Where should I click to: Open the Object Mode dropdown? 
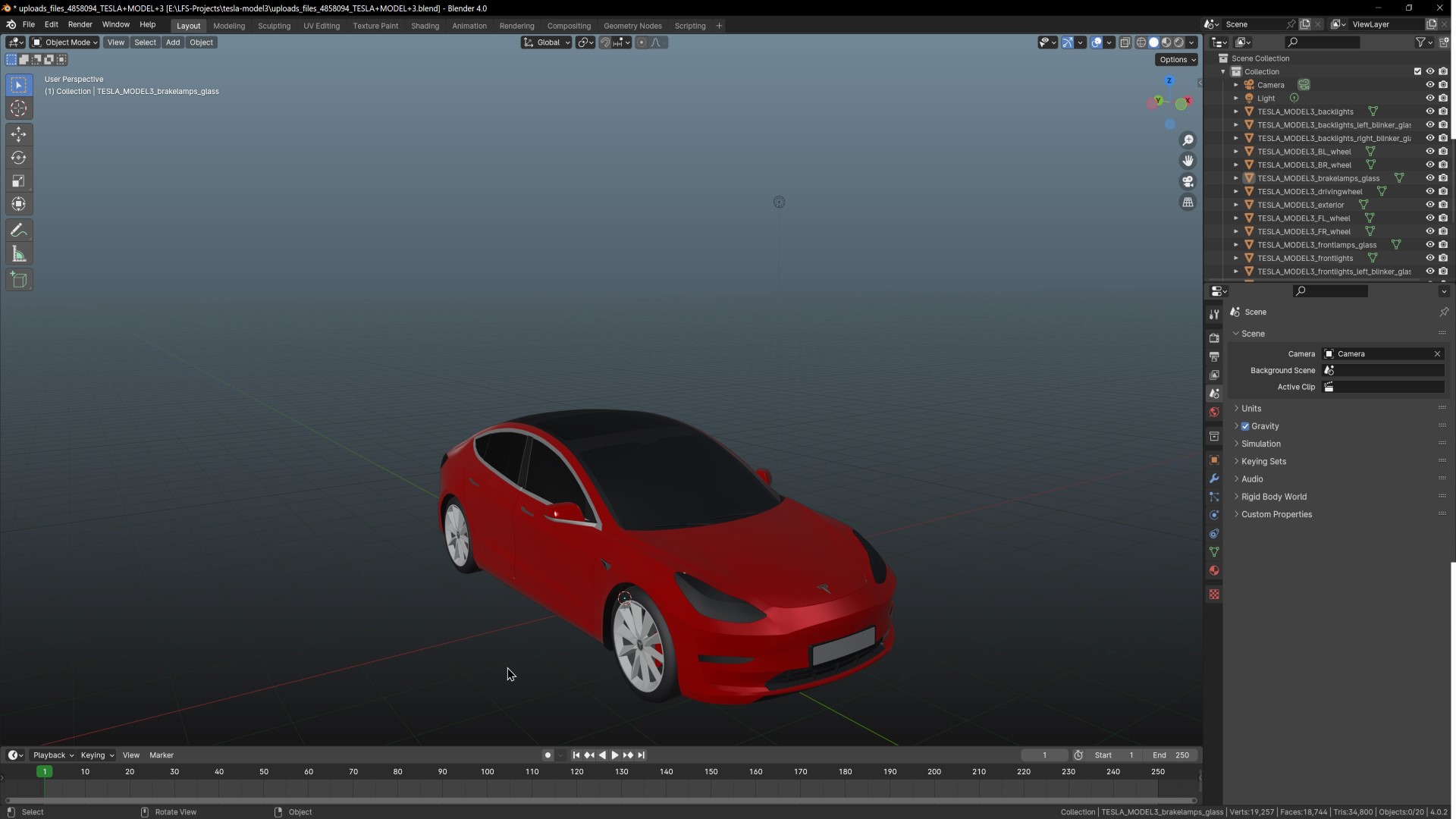coord(64,42)
